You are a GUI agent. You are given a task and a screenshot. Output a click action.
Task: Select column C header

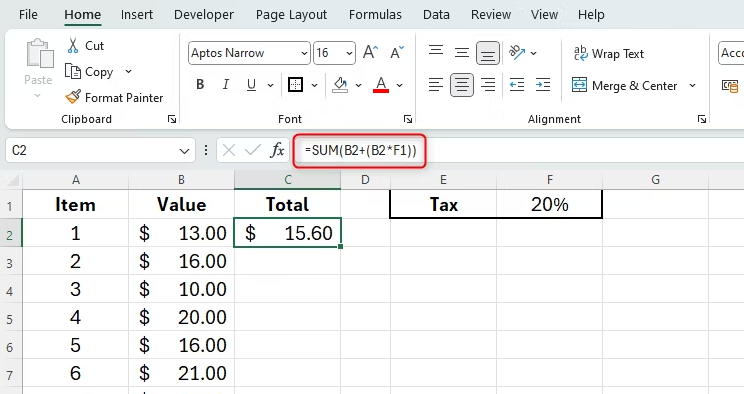[x=288, y=180]
